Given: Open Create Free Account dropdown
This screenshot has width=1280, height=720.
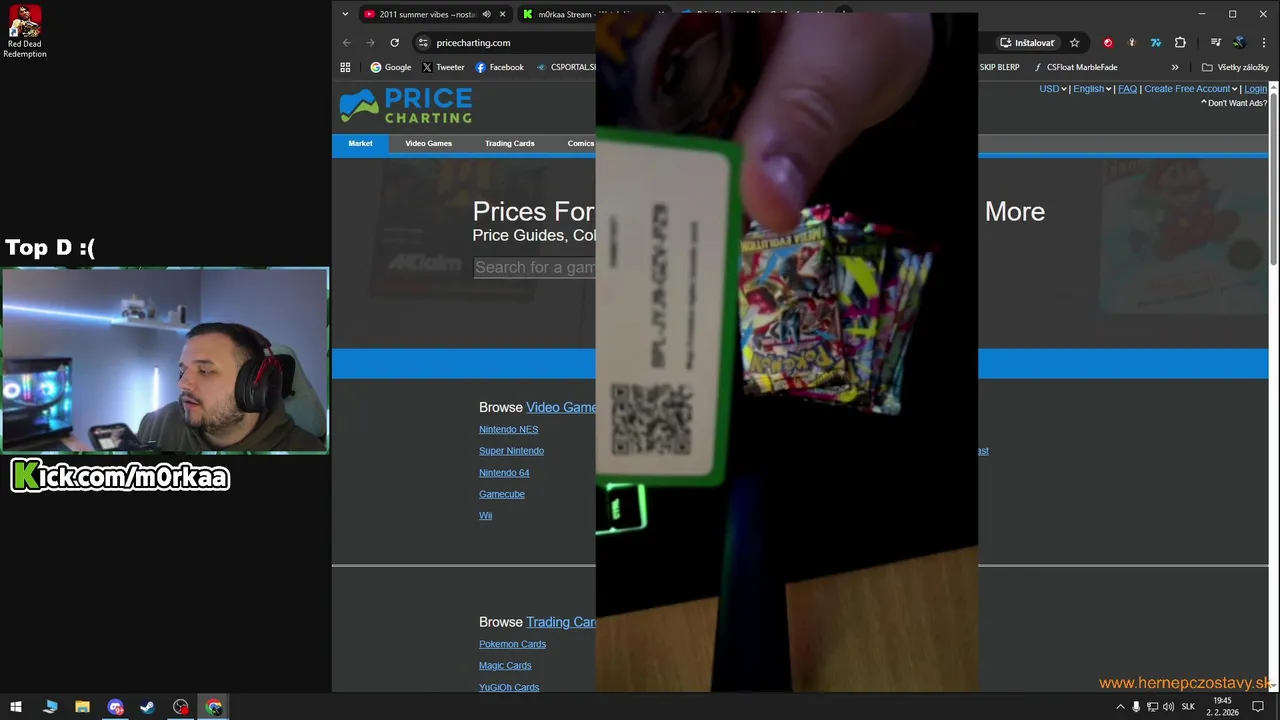Looking at the screenshot, I should point(1191,89).
